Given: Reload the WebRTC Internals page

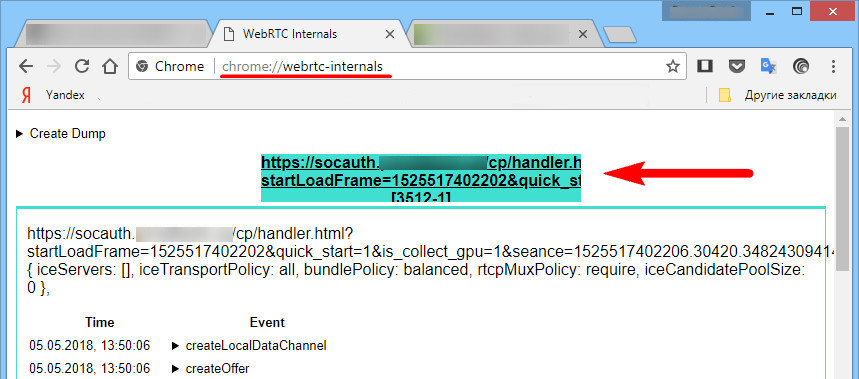Looking at the screenshot, I should [x=82, y=66].
